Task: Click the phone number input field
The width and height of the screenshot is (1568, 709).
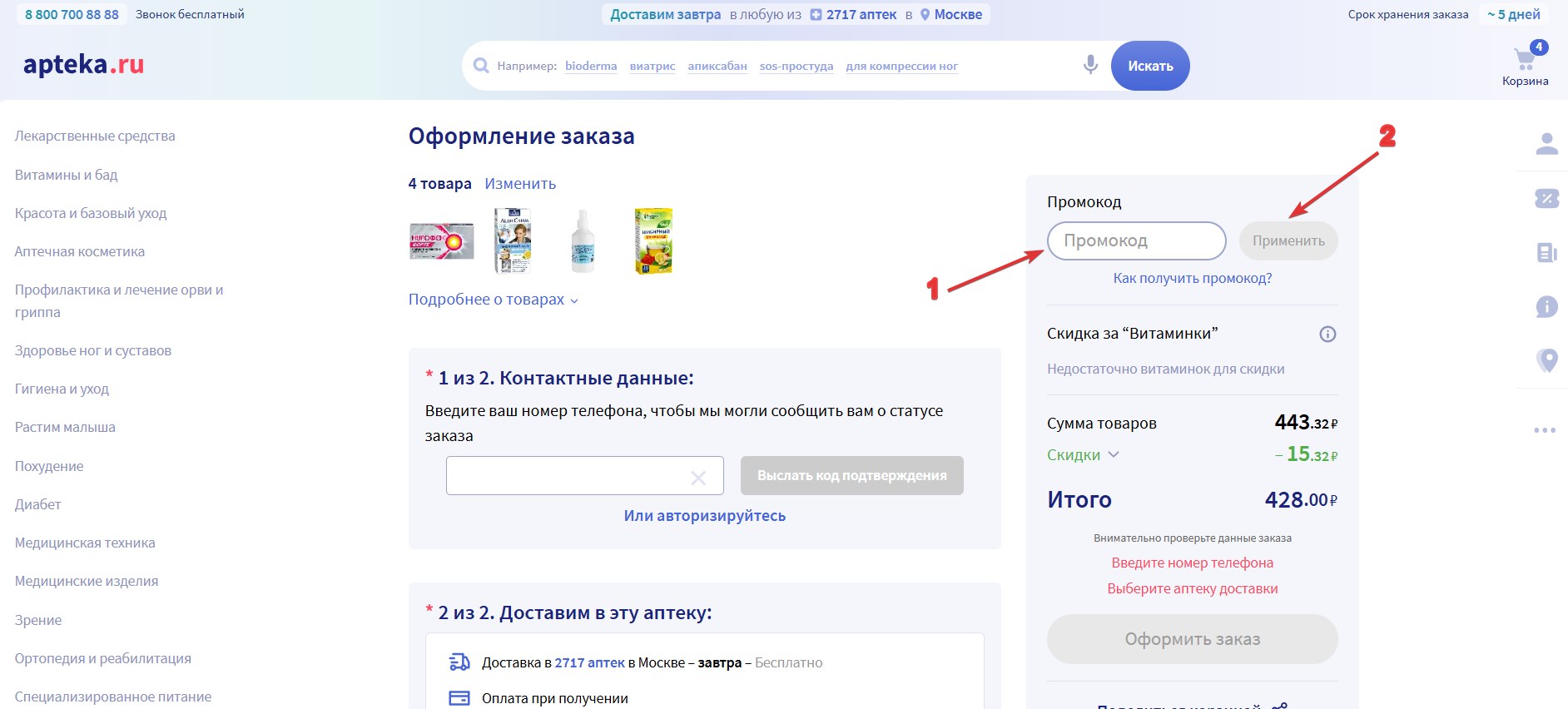Action: pyautogui.click(x=584, y=475)
